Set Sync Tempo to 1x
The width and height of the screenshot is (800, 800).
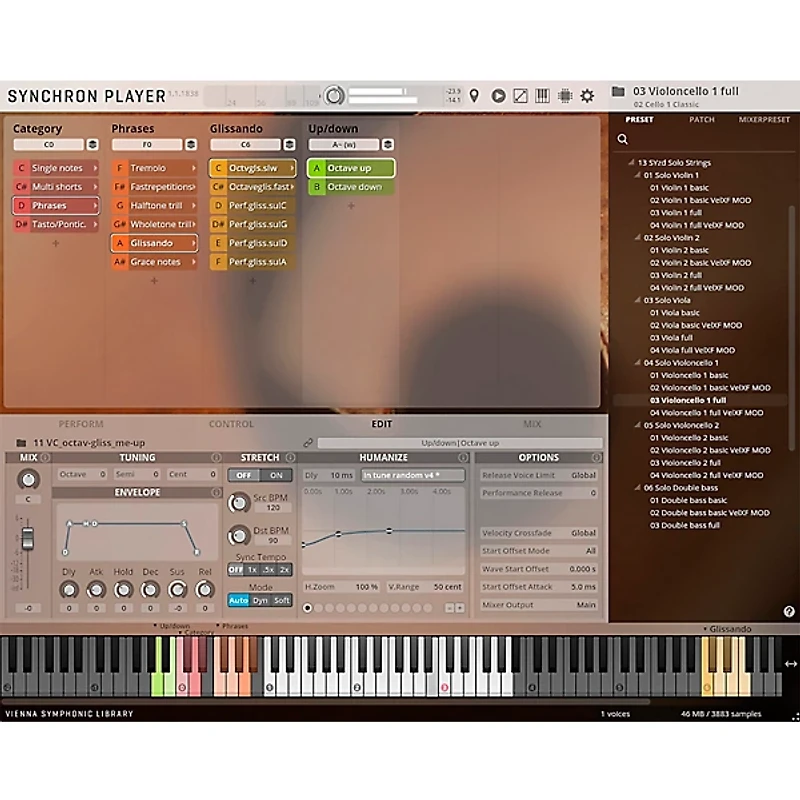coord(252,569)
